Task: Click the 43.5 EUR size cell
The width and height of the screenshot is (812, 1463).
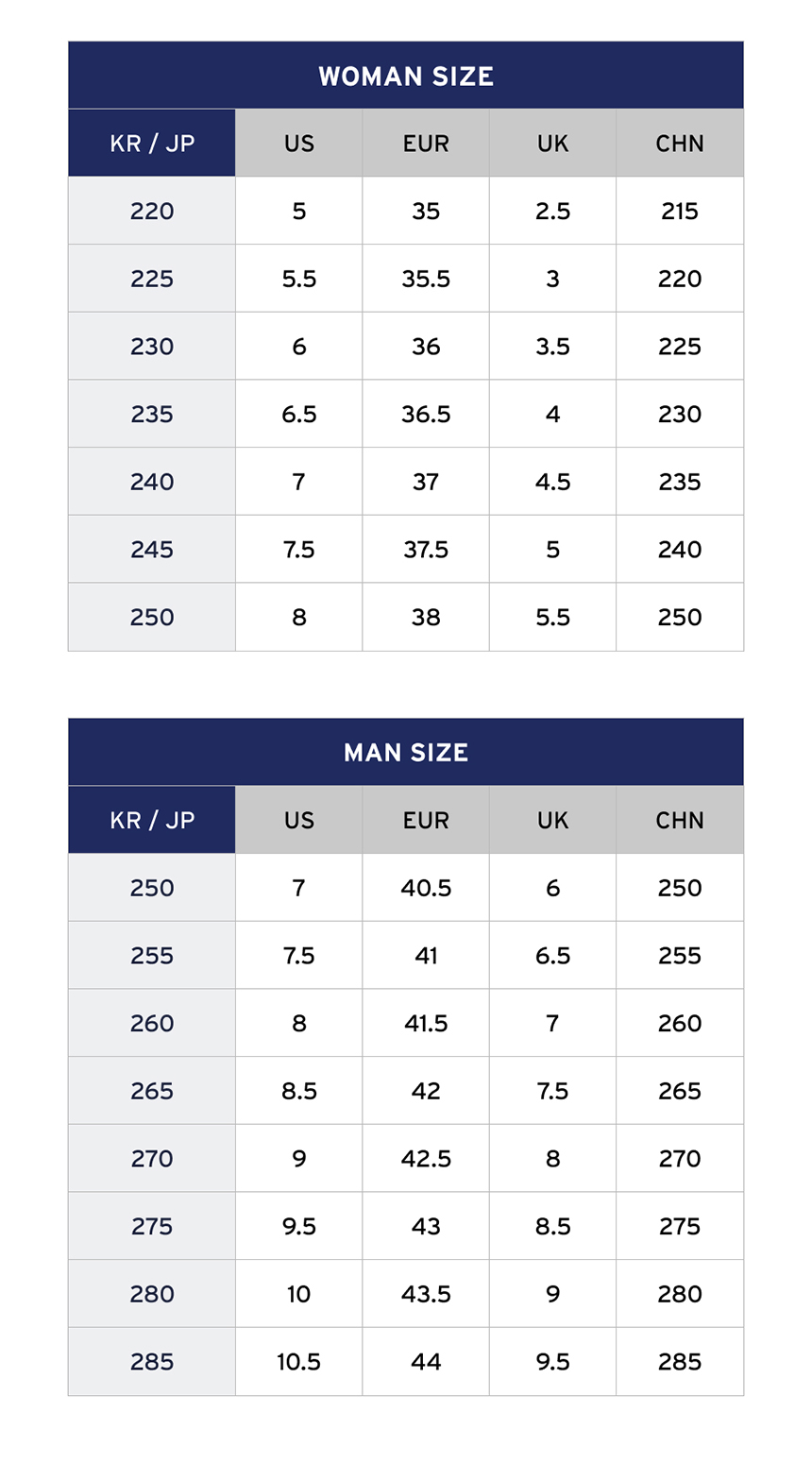Action: click(426, 1294)
